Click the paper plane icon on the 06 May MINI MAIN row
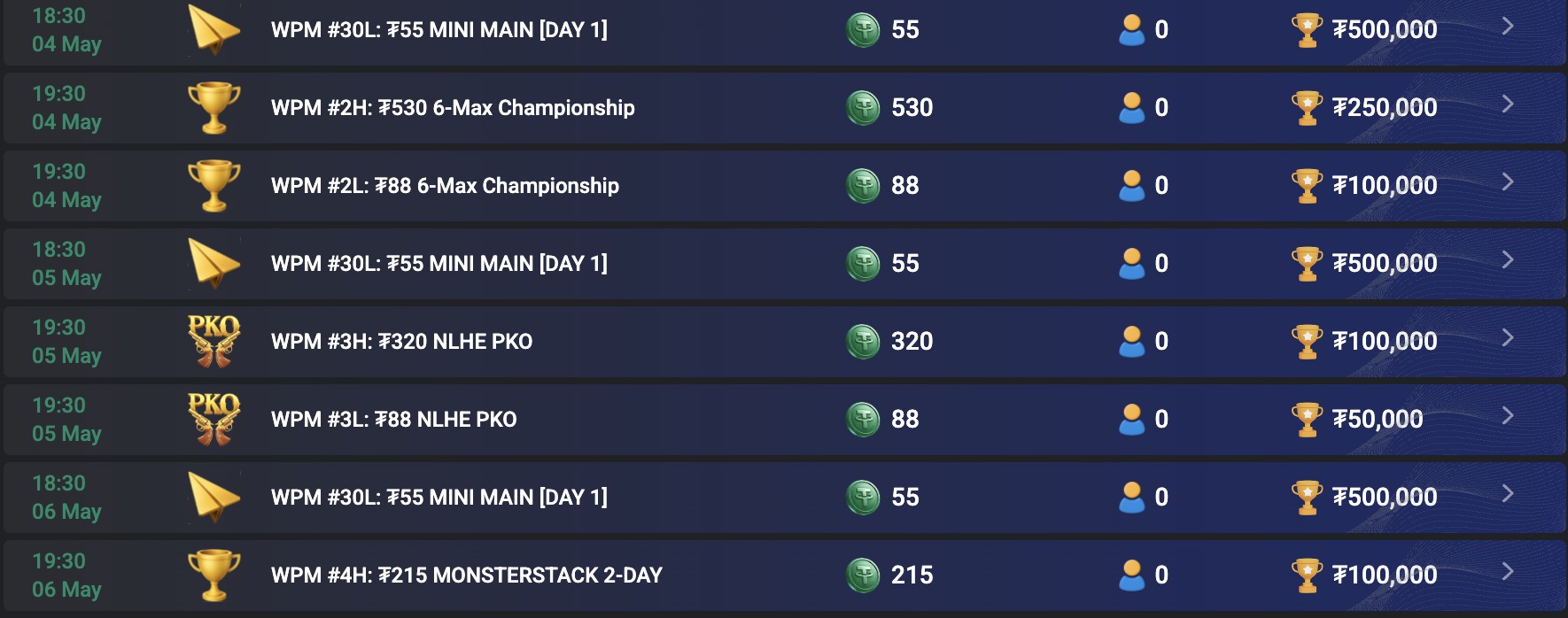 pos(213,497)
